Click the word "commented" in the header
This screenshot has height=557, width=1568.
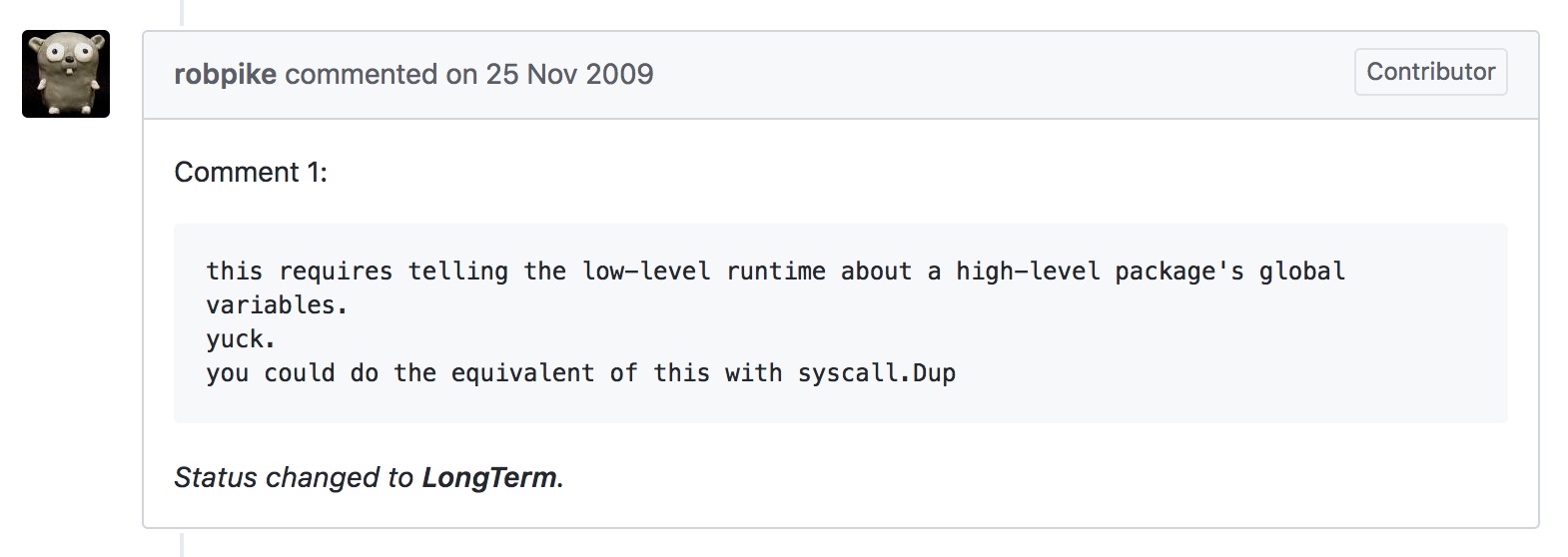point(362,74)
